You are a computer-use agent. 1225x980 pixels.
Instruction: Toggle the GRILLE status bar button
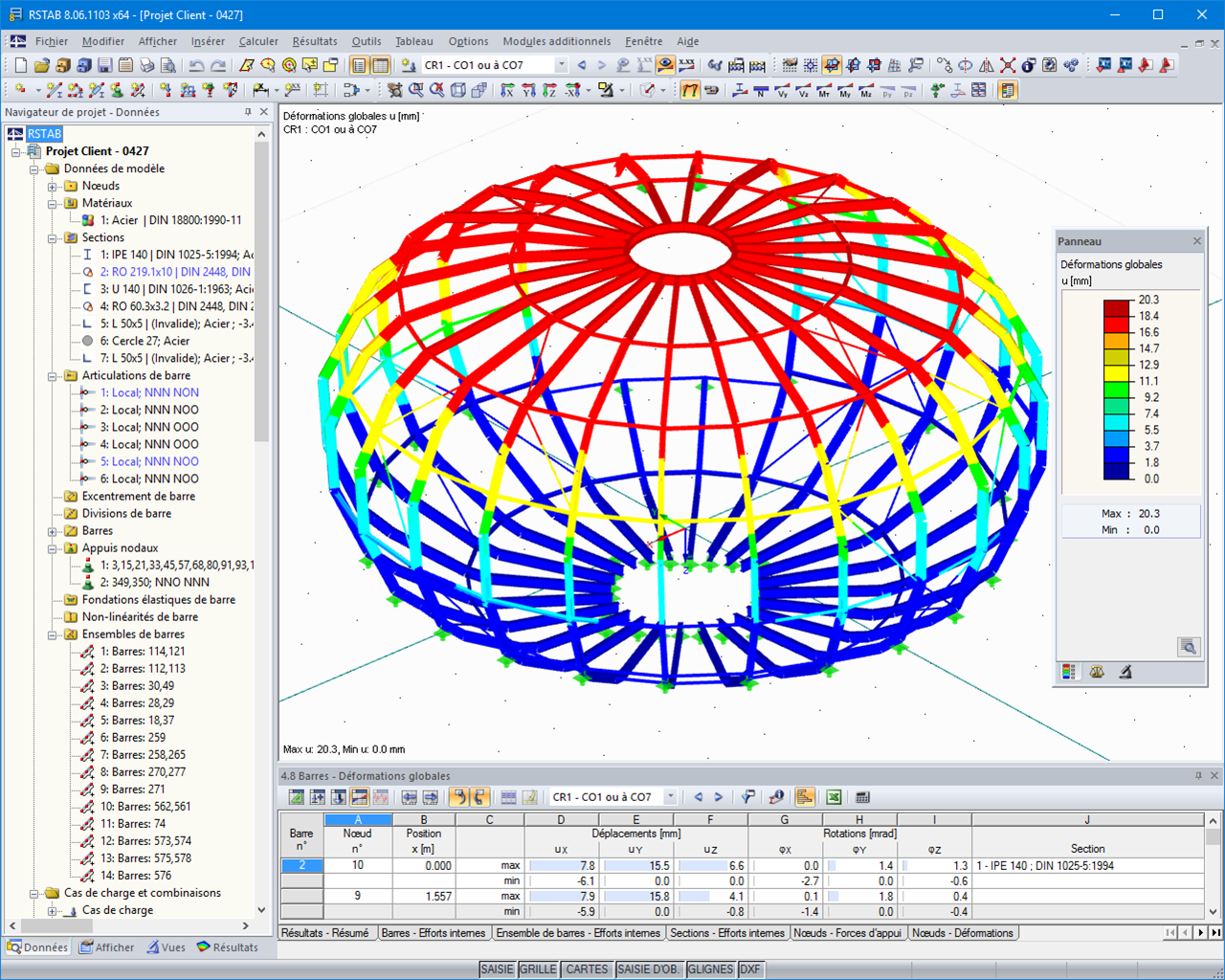point(538,969)
